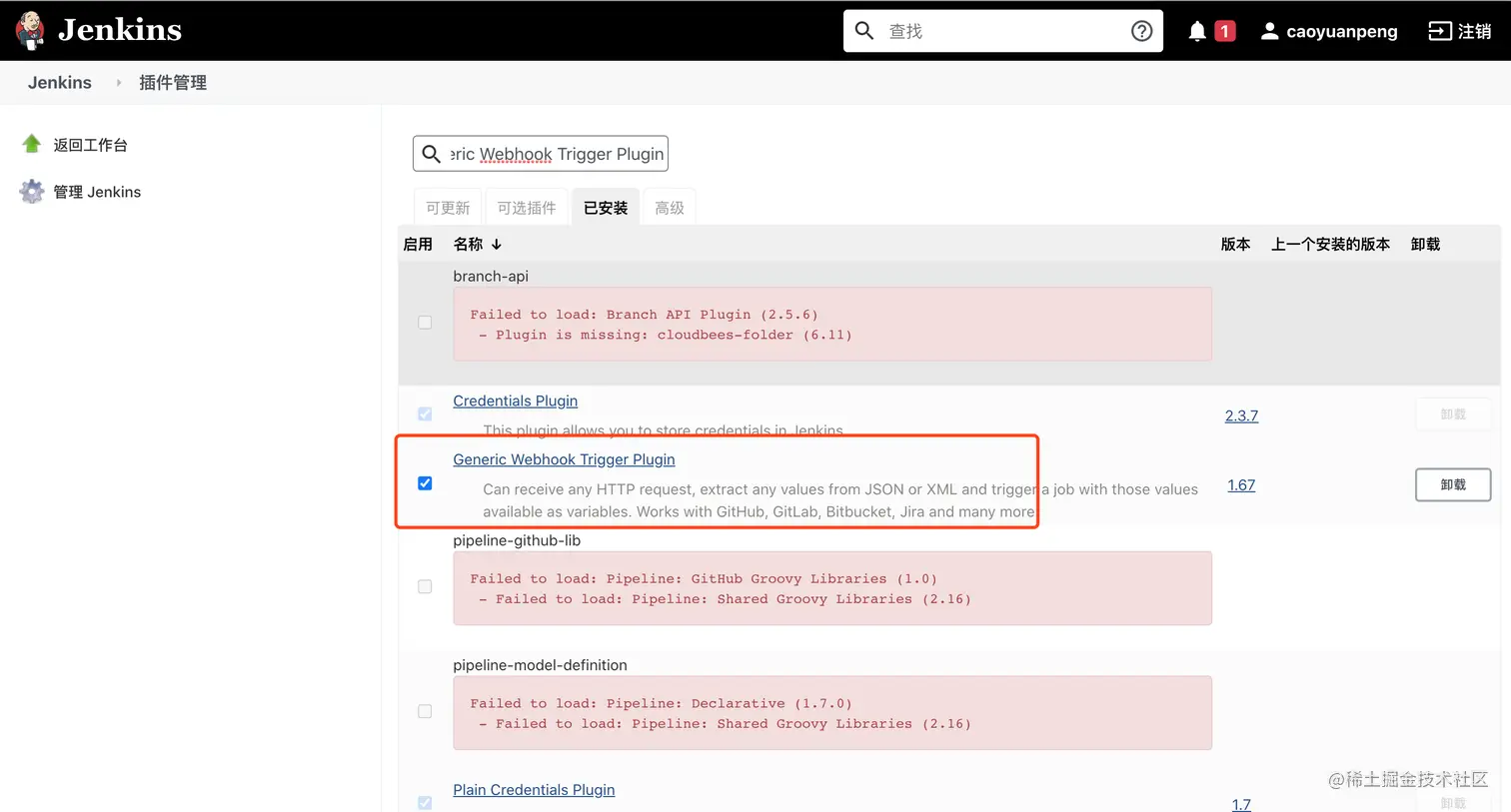Focus the top 查找 search field
This screenshot has width=1511, height=812.
pos(1004,31)
